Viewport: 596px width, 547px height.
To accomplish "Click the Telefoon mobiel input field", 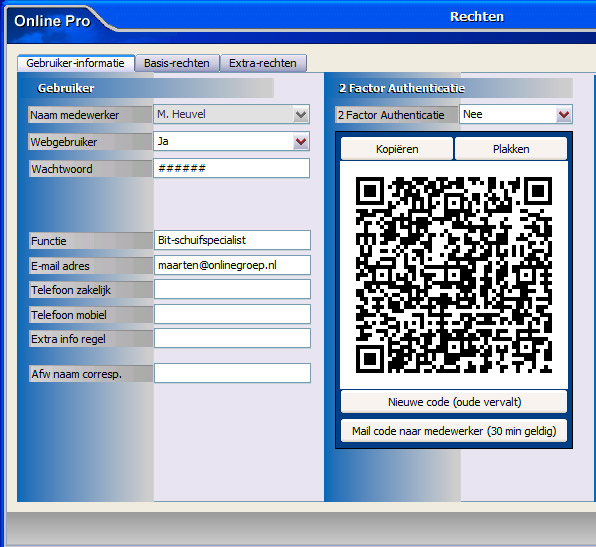I will (x=232, y=314).
